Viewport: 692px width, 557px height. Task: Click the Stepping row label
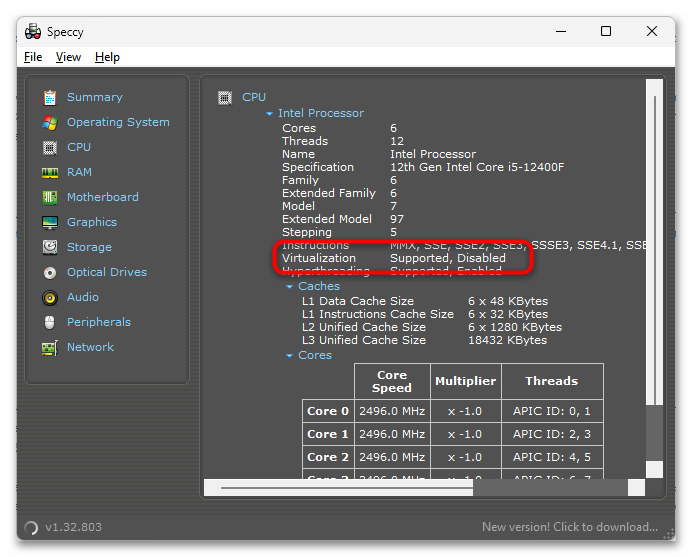[307, 233]
